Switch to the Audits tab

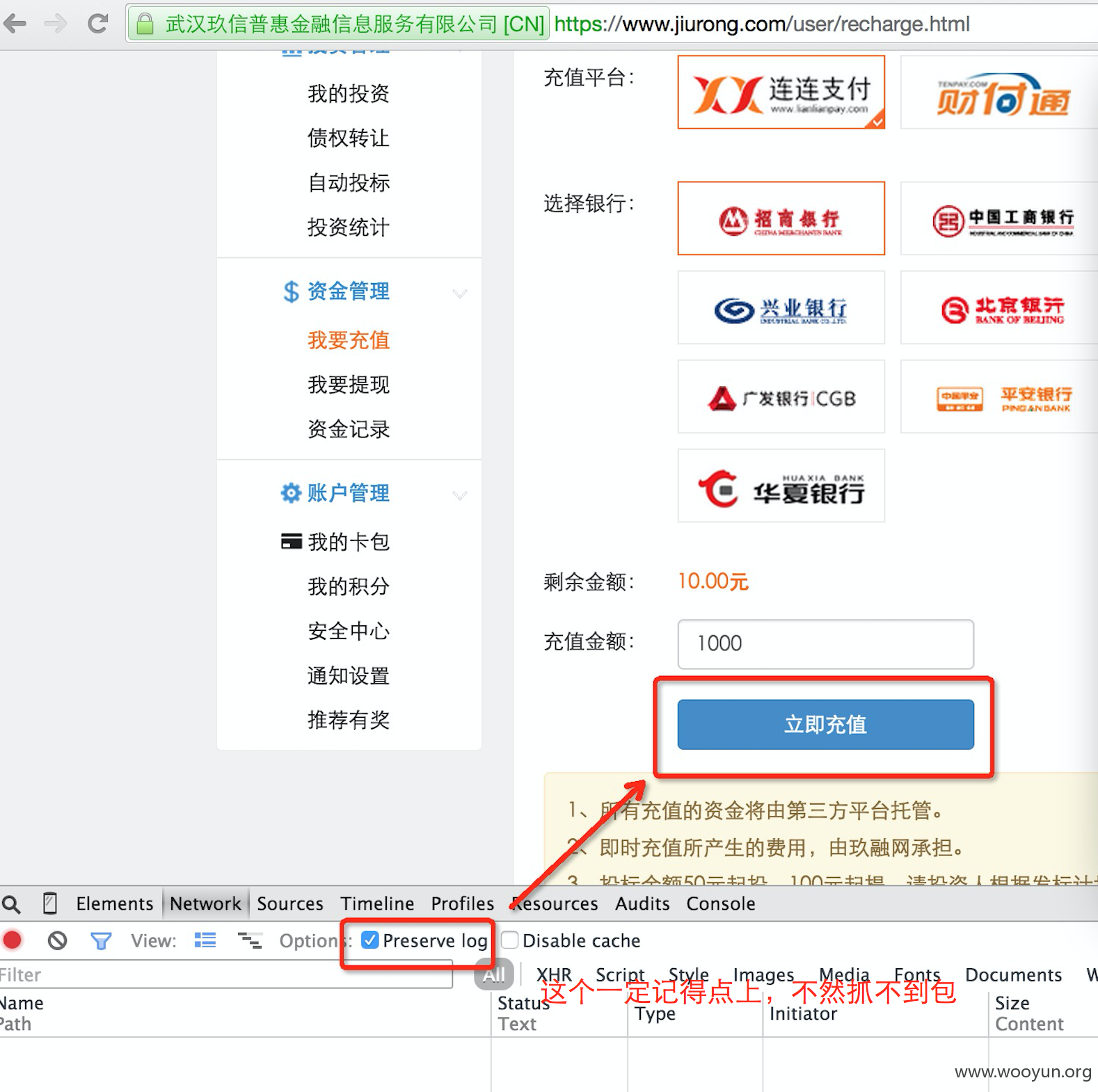pyautogui.click(x=642, y=904)
